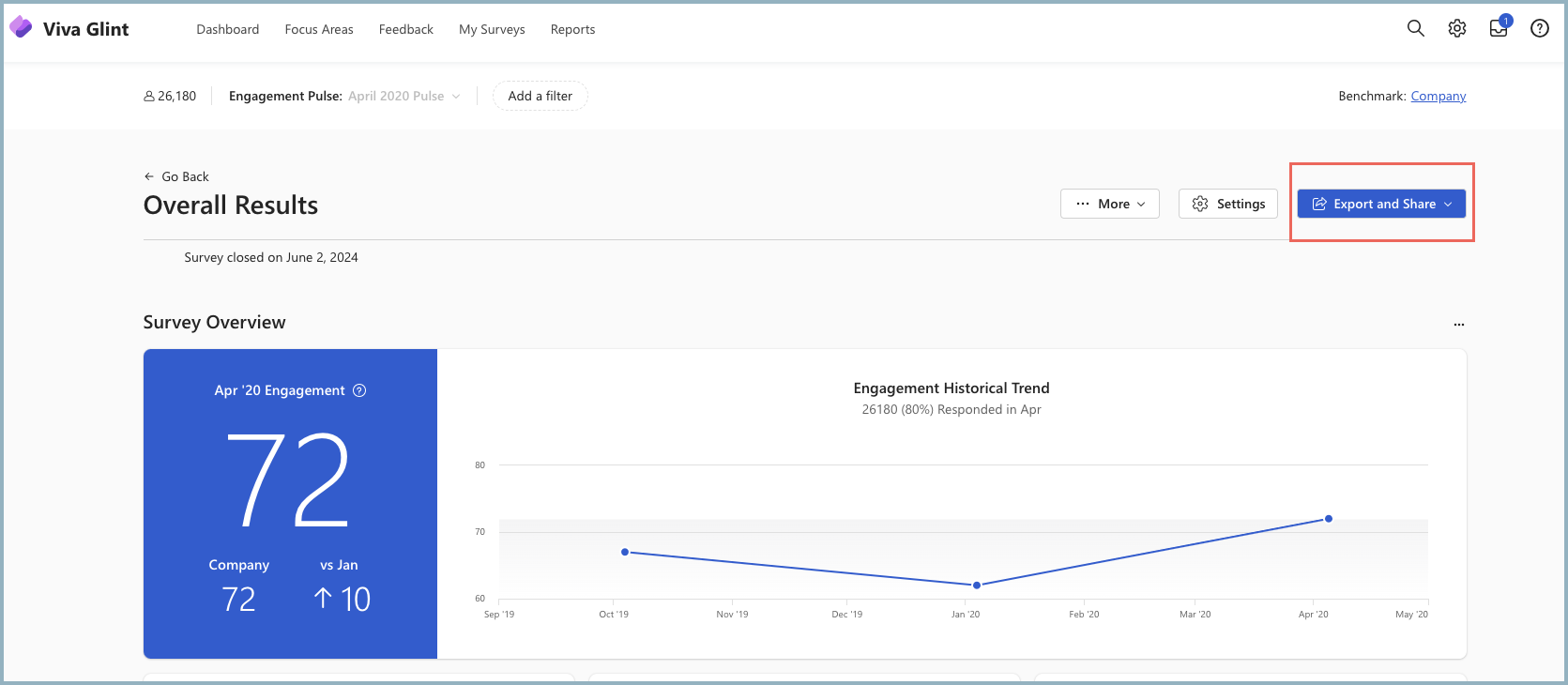1568x685 pixels.
Task: Open Focus Areas in navigation
Action: [x=319, y=29]
